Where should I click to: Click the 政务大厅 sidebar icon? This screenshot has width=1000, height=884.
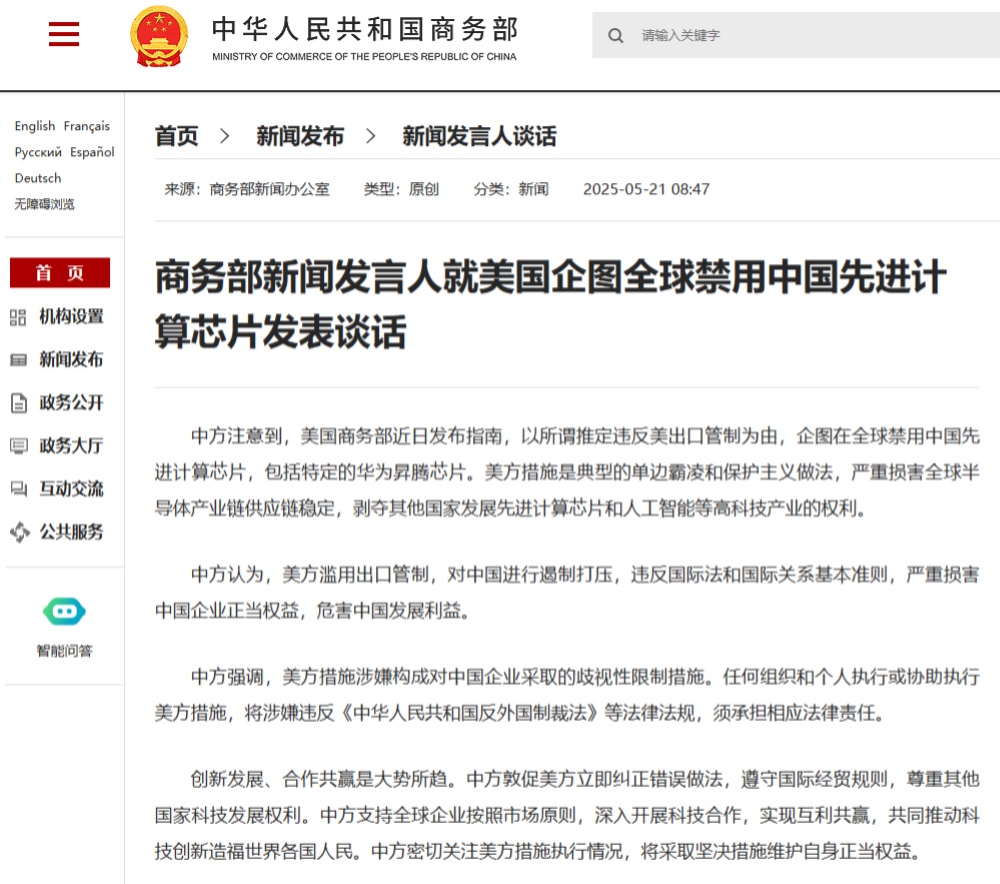click(18, 446)
